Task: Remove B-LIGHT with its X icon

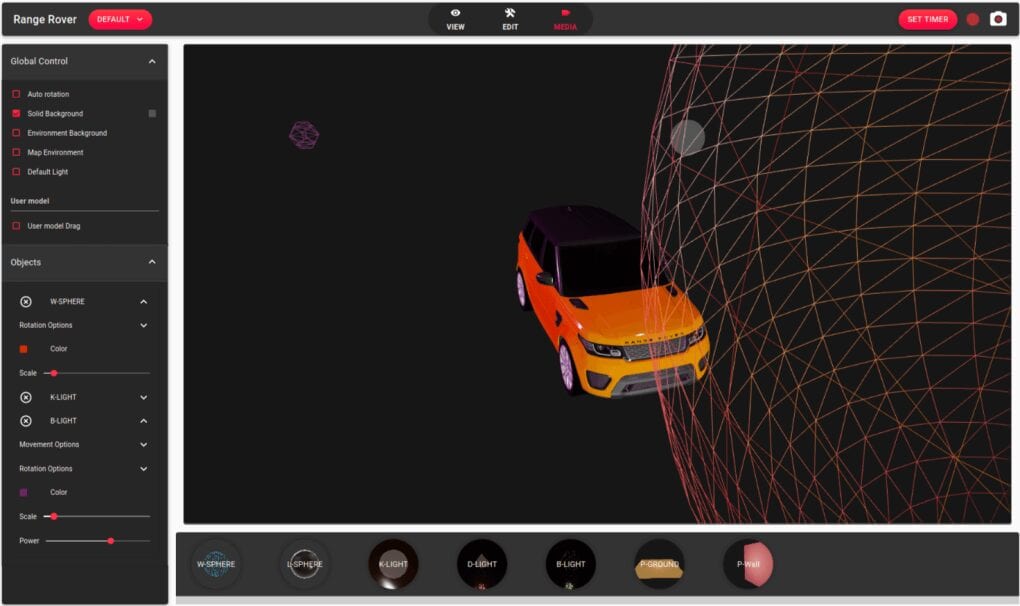Action: (25, 421)
